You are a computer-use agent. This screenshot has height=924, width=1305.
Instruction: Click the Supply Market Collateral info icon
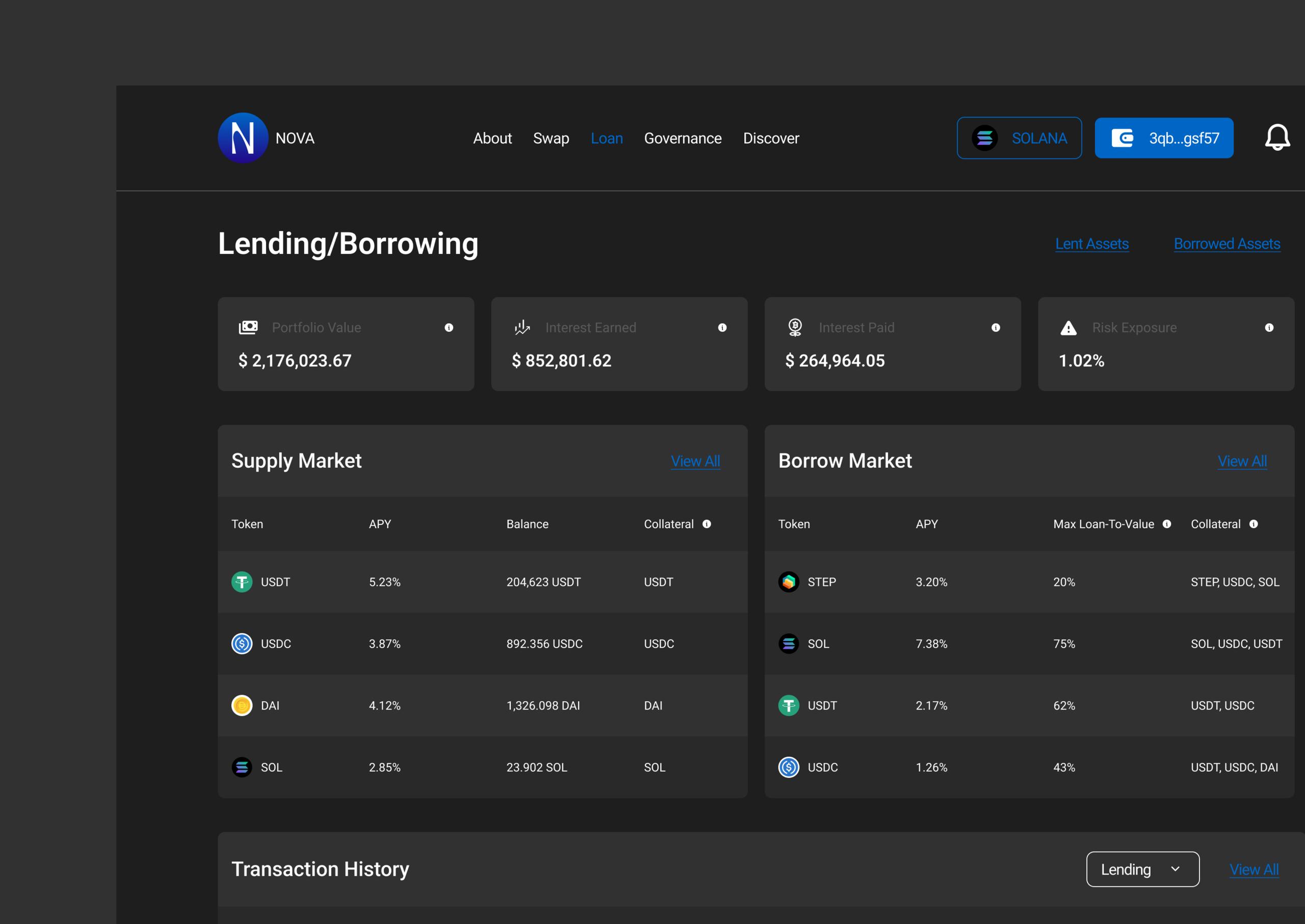[707, 524]
